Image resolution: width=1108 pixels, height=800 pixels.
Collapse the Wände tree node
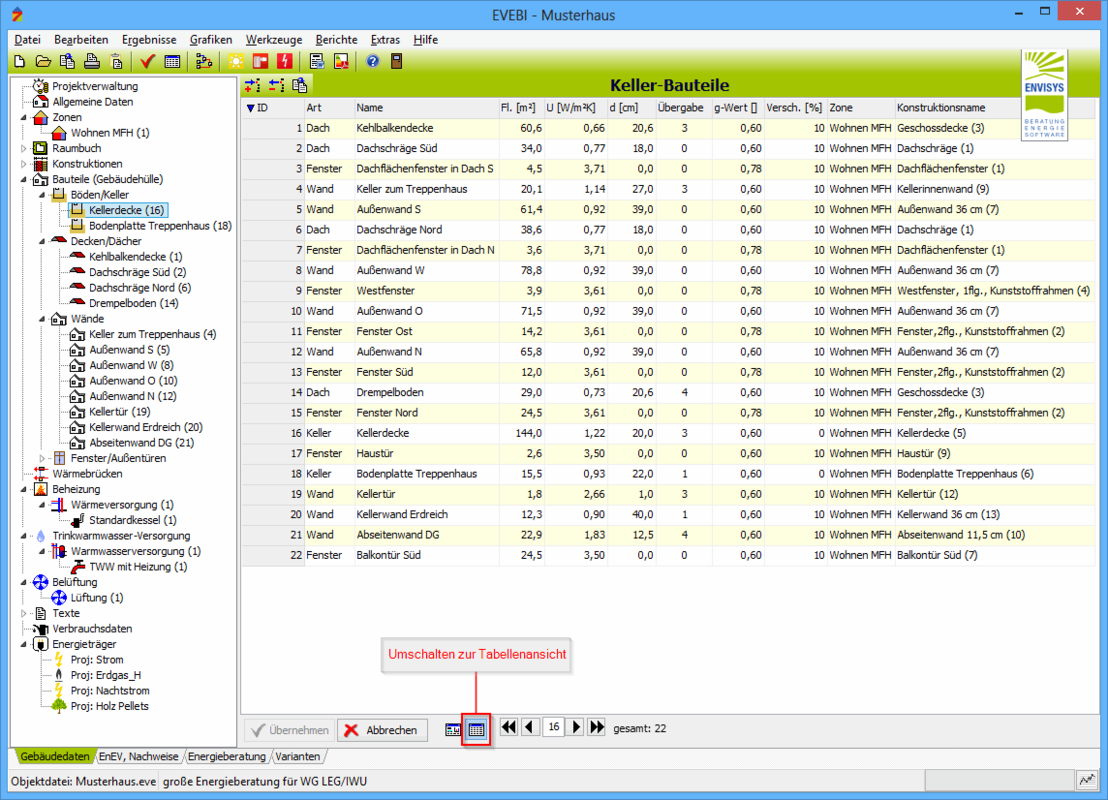(x=43, y=319)
